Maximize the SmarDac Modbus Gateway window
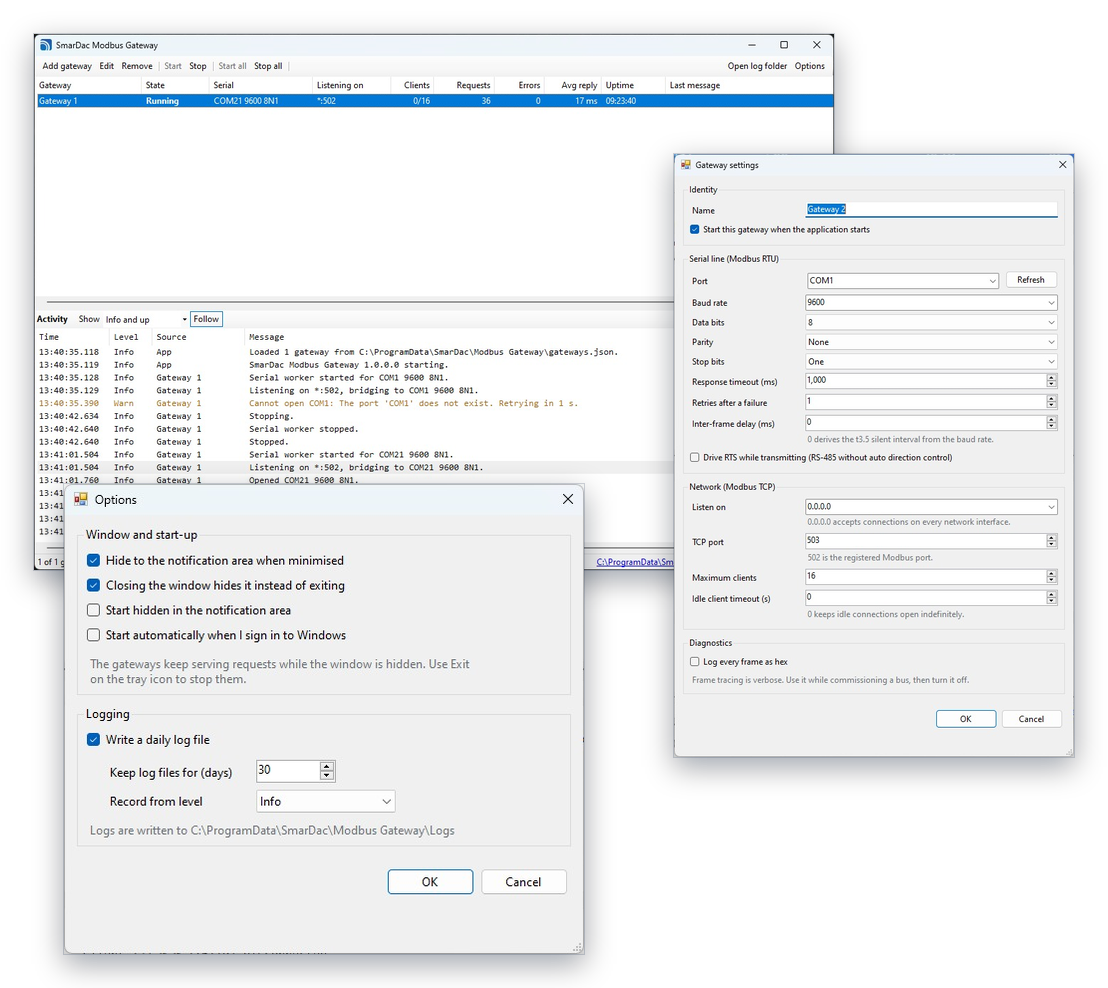 tap(784, 45)
